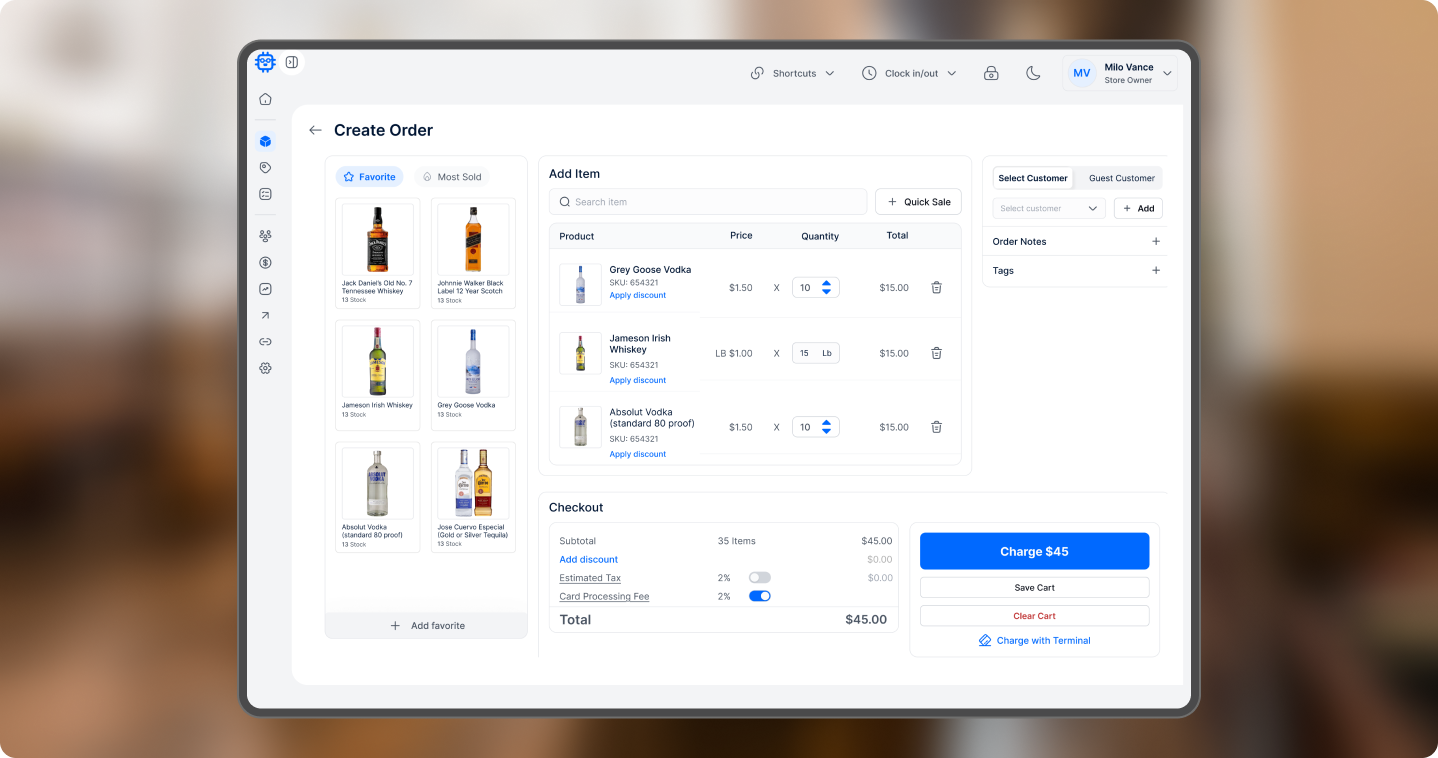Open the Shortcuts dropdown
The width and height of the screenshot is (1438, 758).
(793, 73)
